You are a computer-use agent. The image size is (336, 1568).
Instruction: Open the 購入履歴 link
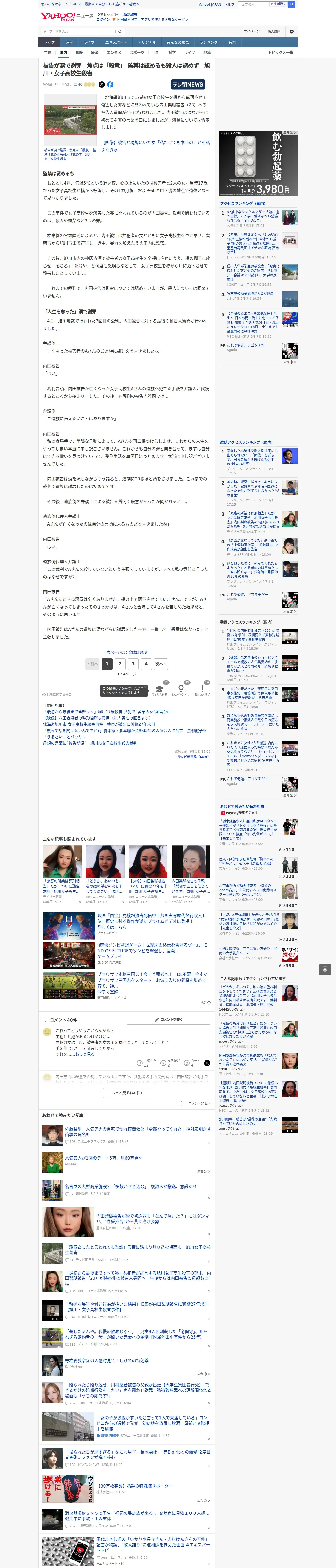point(274,31)
